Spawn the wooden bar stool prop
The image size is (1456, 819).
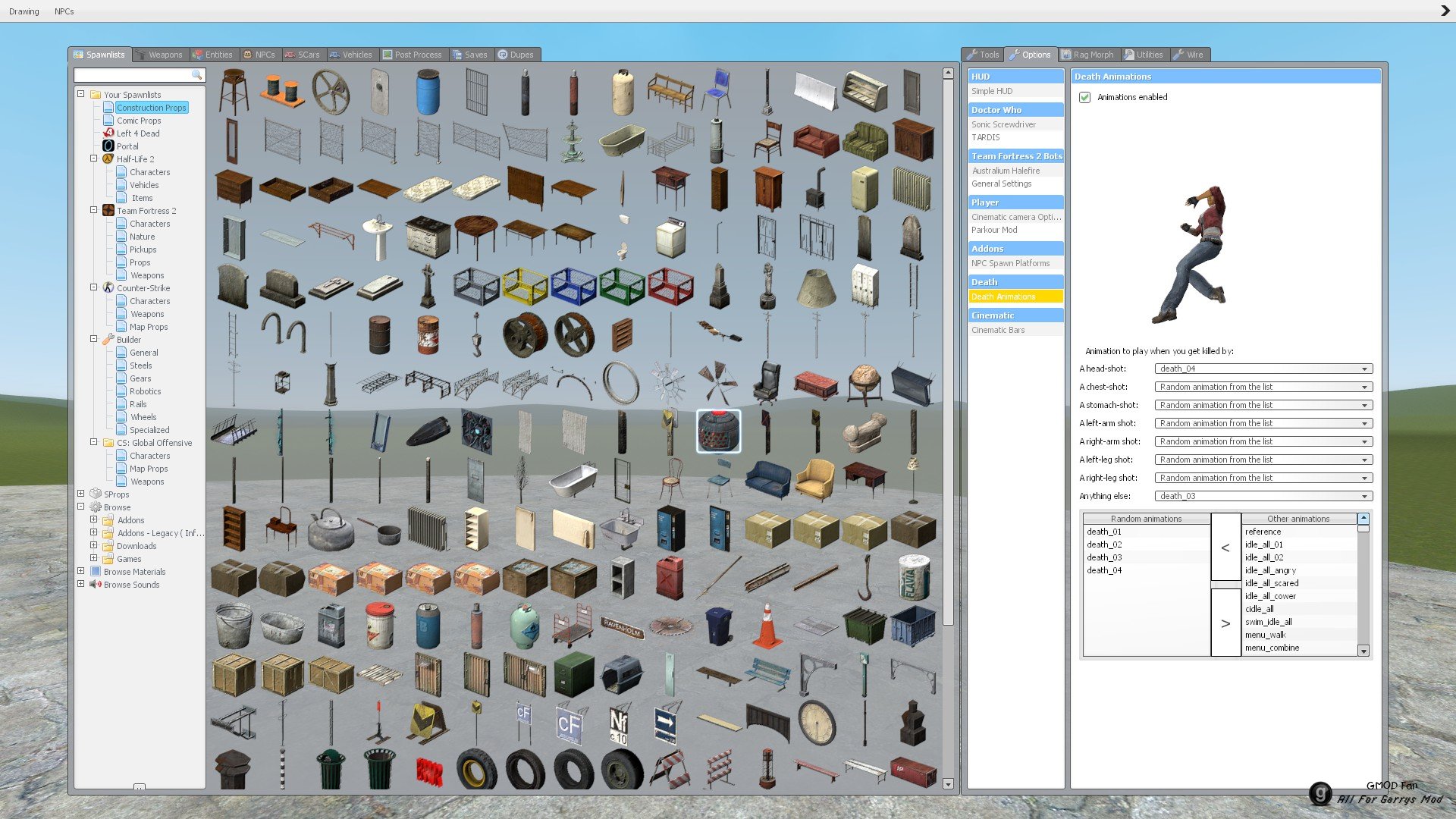click(x=233, y=92)
